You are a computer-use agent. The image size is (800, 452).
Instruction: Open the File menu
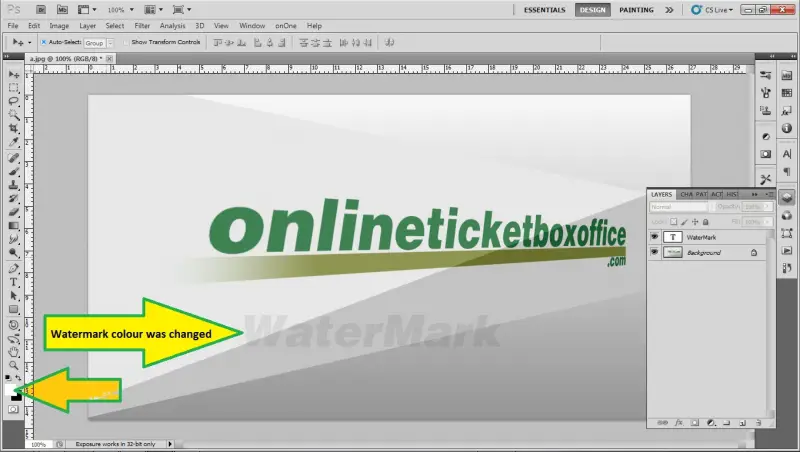(13, 26)
